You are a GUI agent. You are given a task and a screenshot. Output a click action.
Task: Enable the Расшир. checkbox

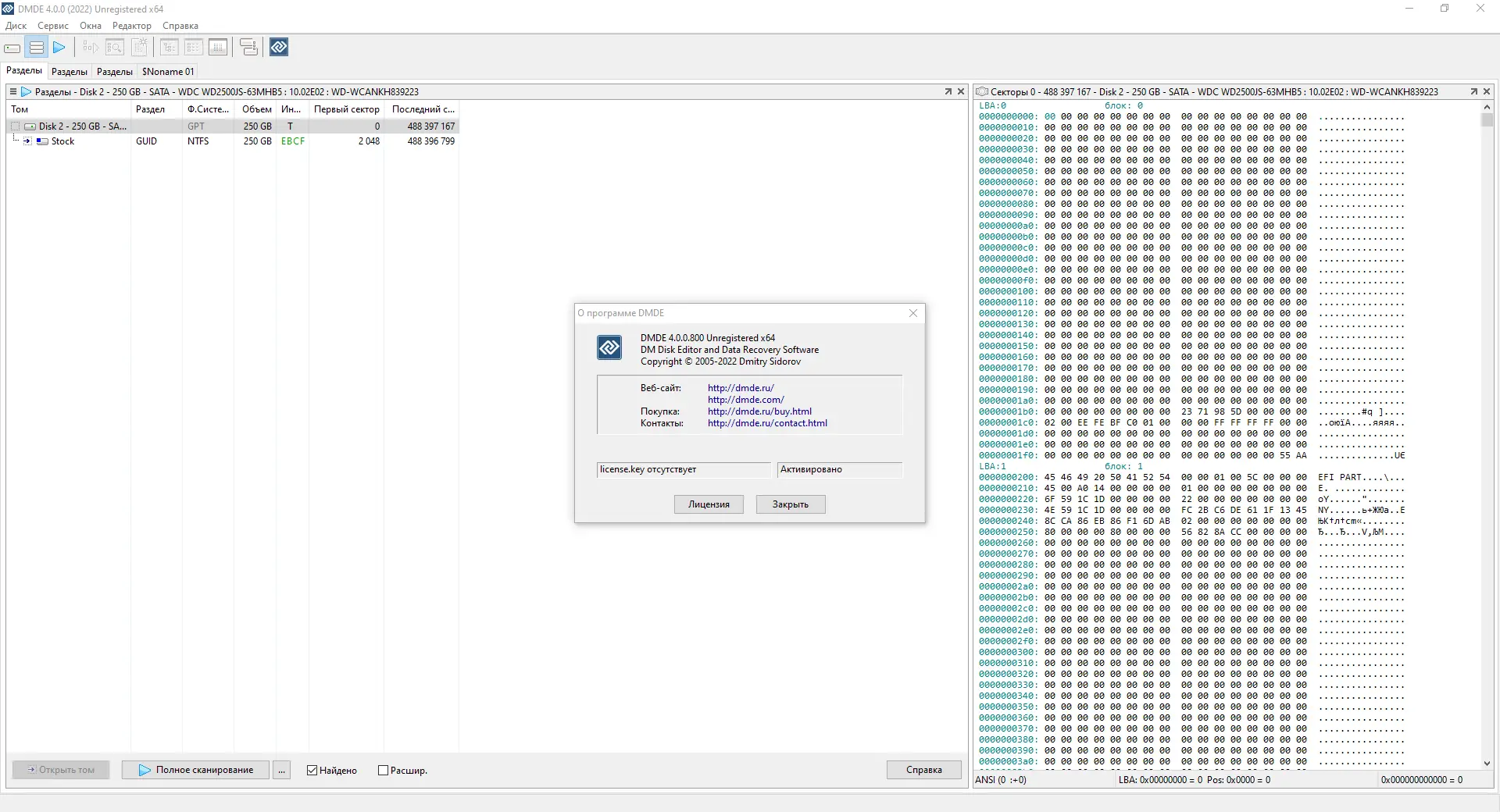[383, 770]
